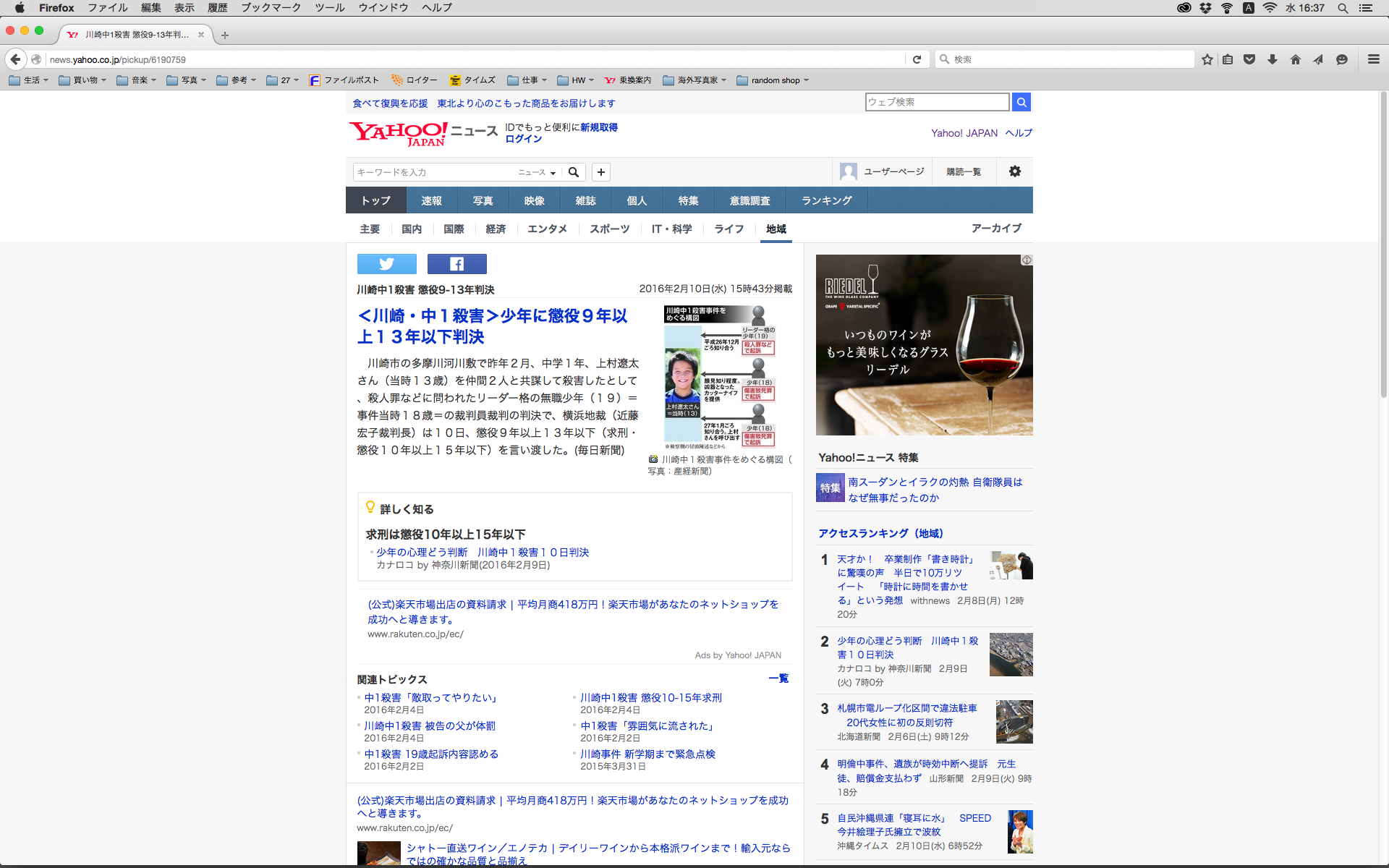Open downloads arrow icon in toolbar
The image size is (1389, 868).
1272,59
